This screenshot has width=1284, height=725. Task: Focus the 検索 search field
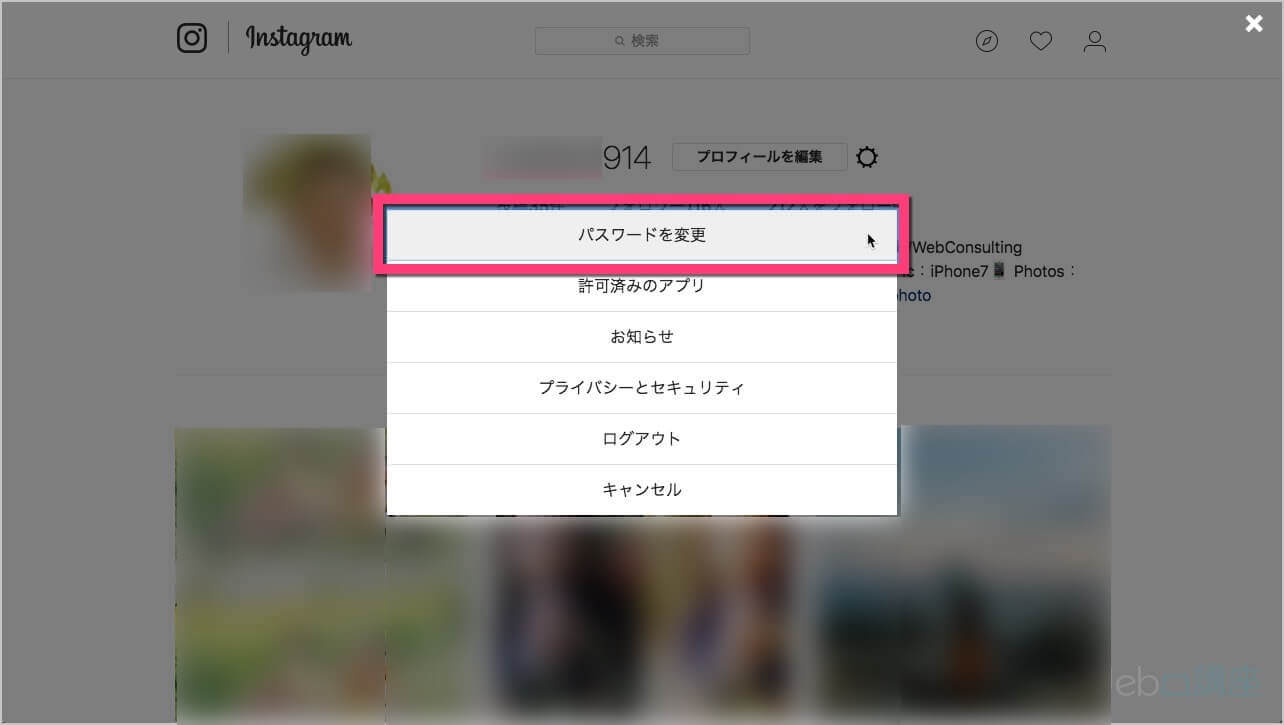click(642, 41)
